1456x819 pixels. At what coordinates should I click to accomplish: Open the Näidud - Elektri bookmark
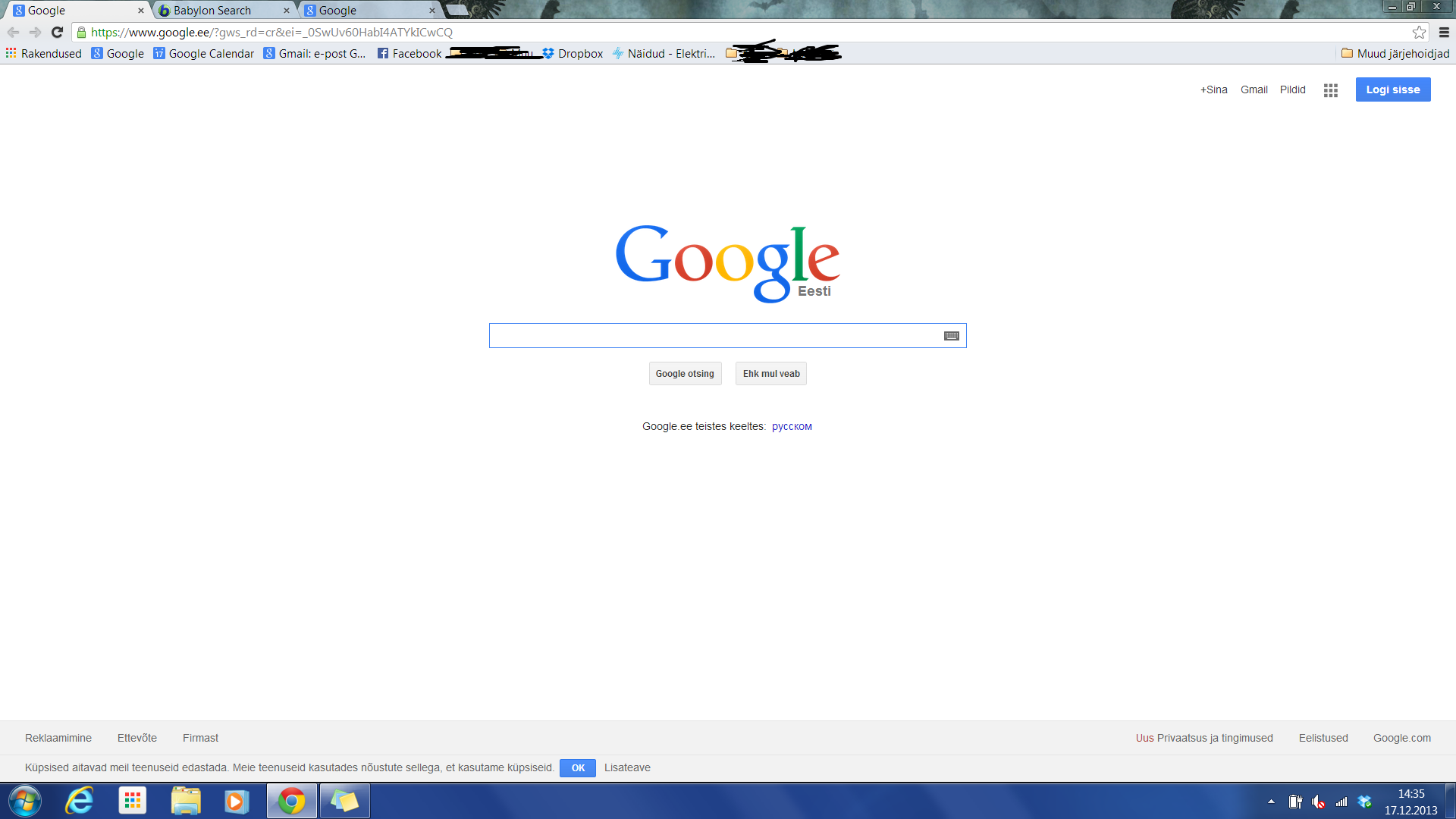664,54
